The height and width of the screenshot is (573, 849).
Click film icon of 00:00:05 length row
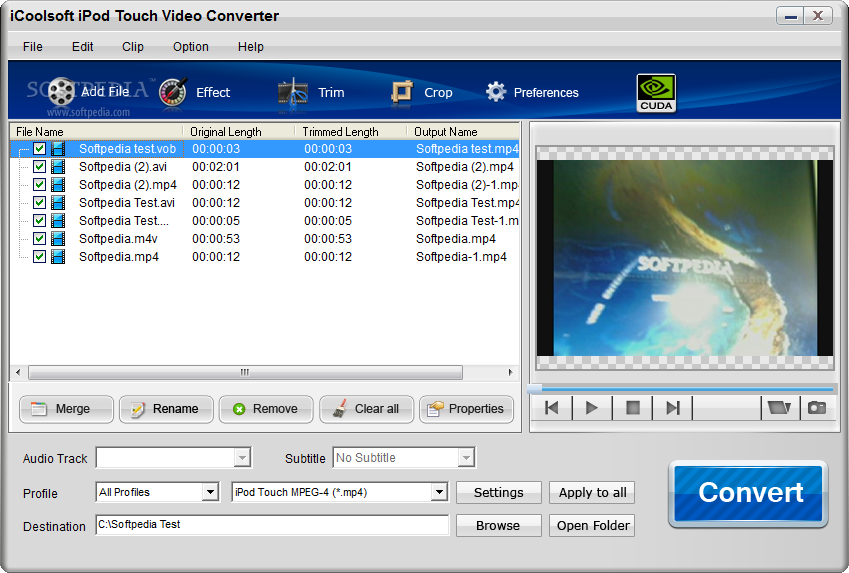pos(58,220)
